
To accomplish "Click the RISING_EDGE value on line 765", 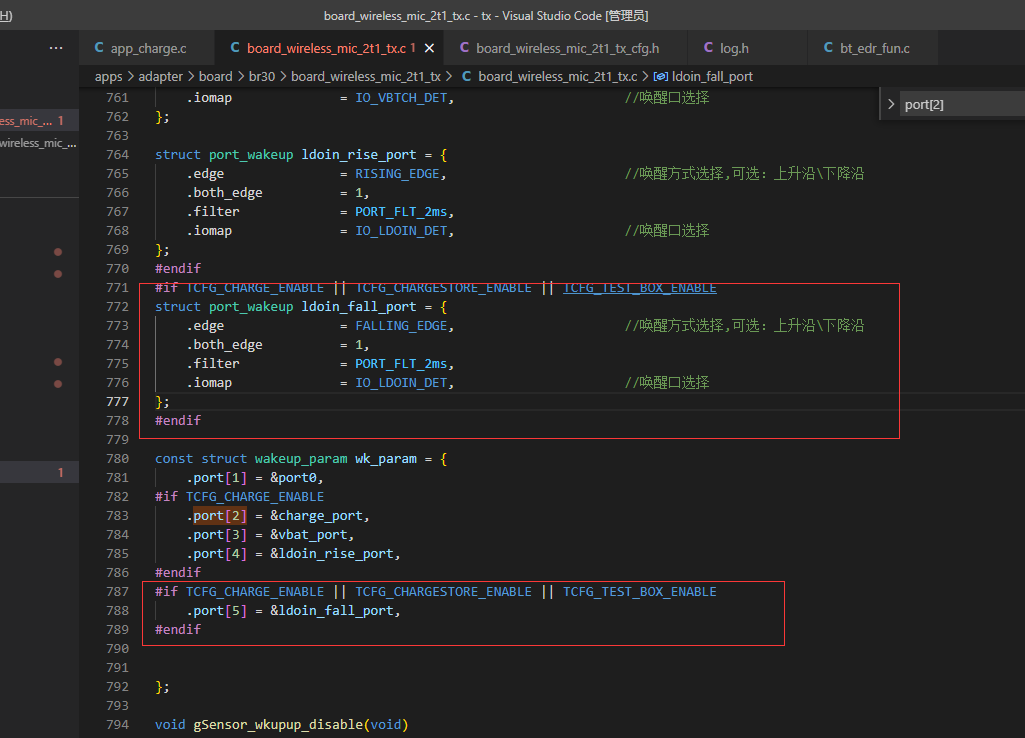I will tap(397, 174).
